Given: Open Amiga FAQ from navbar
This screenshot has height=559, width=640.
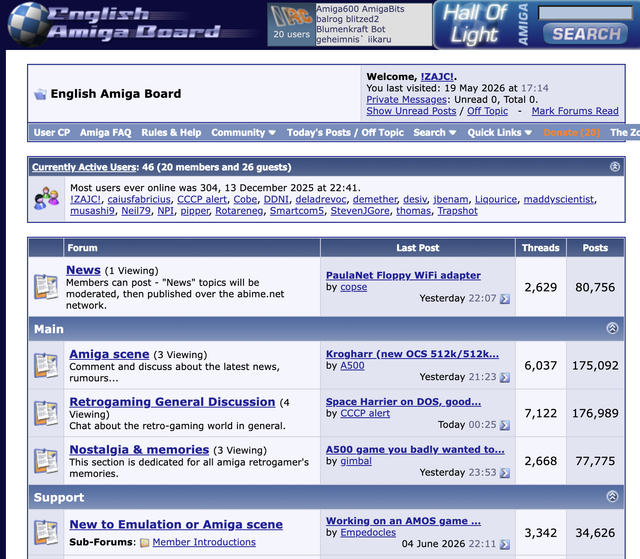Looking at the screenshot, I should pyautogui.click(x=106, y=133).
